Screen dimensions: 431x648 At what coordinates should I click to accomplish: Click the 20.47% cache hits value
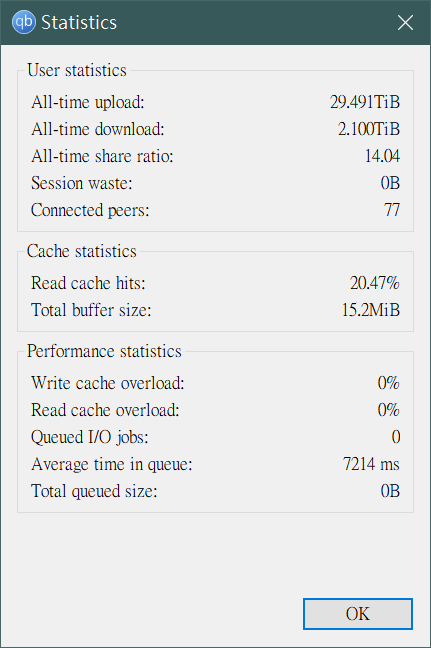pos(375,283)
